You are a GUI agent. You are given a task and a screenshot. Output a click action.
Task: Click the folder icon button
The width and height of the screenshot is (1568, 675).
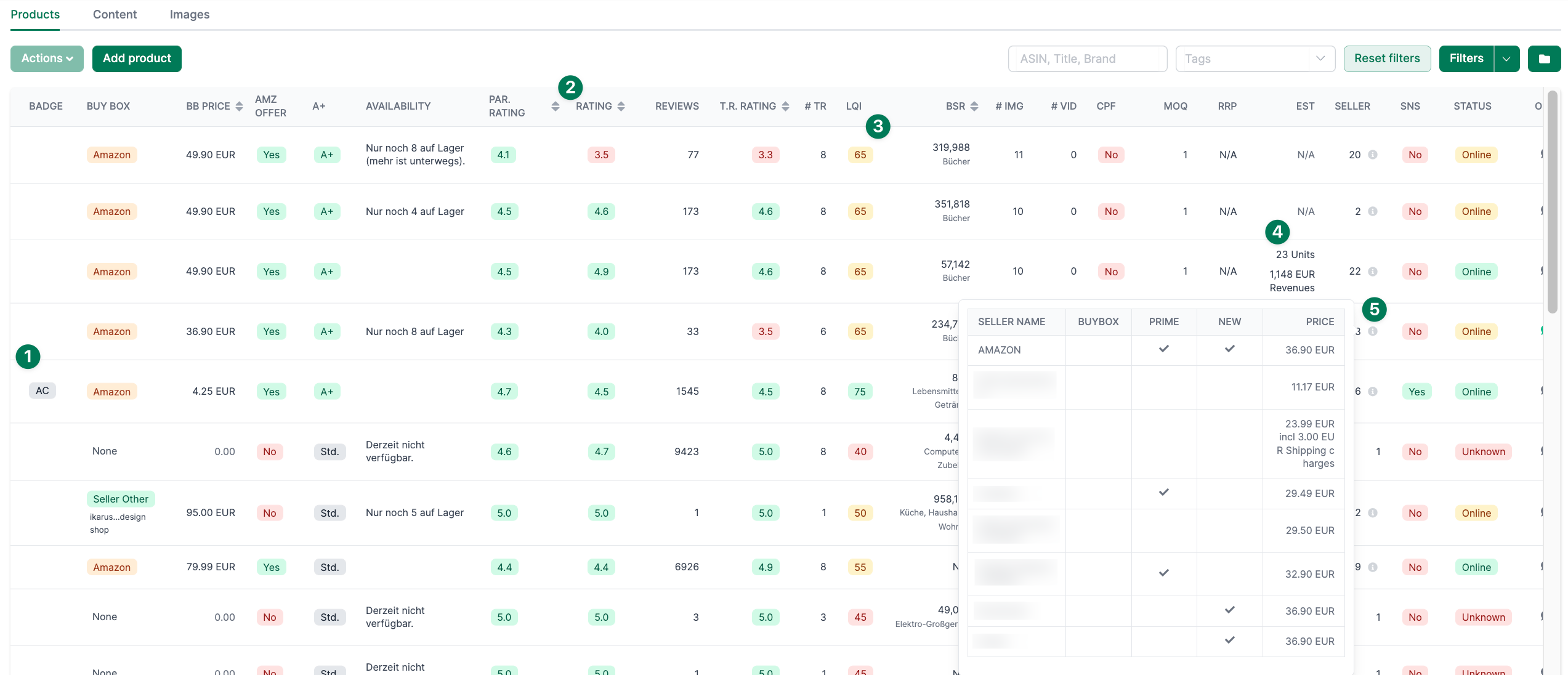pyautogui.click(x=1544, y=59)
